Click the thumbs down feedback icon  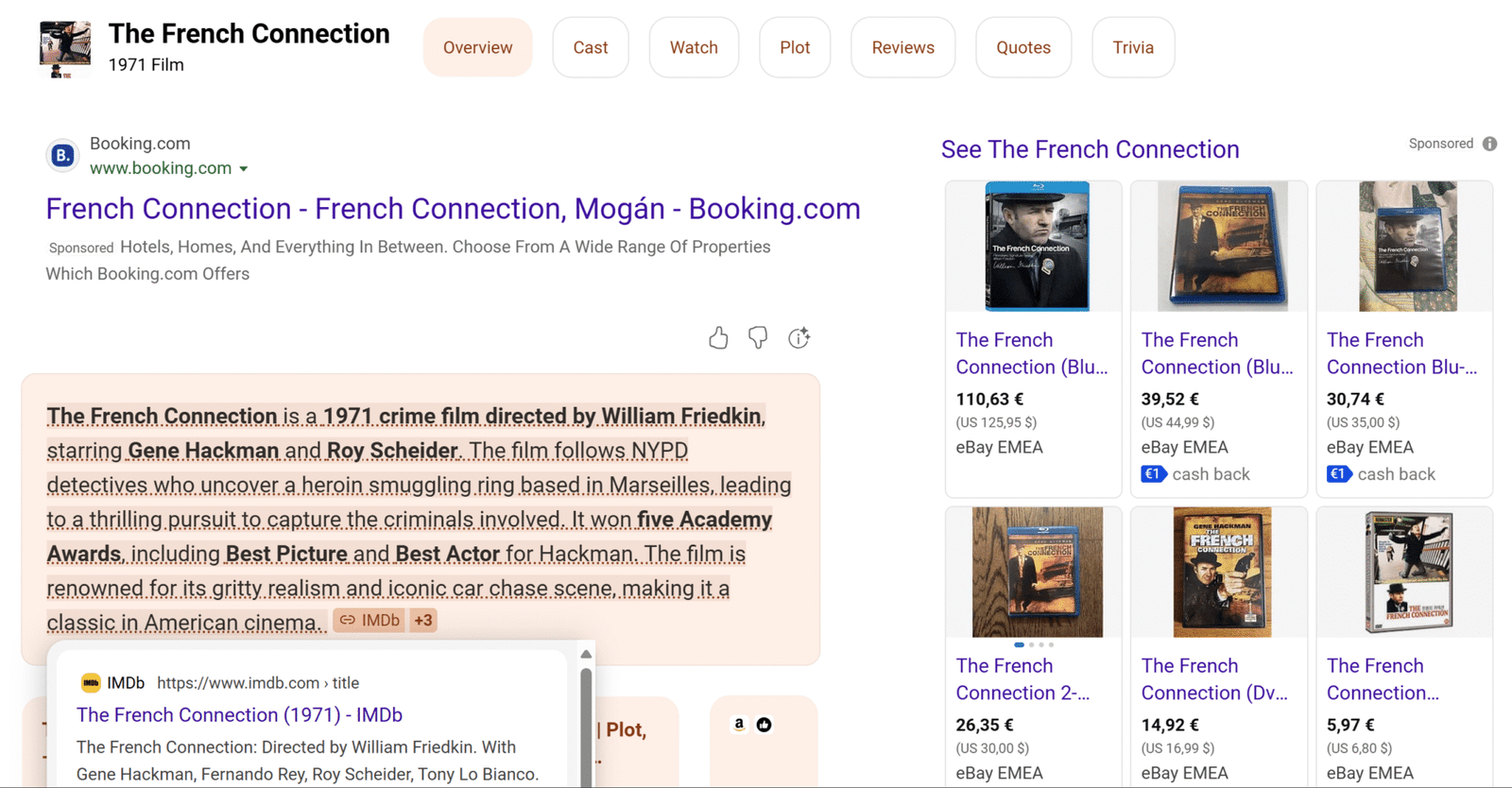click(x=758, y=338)
